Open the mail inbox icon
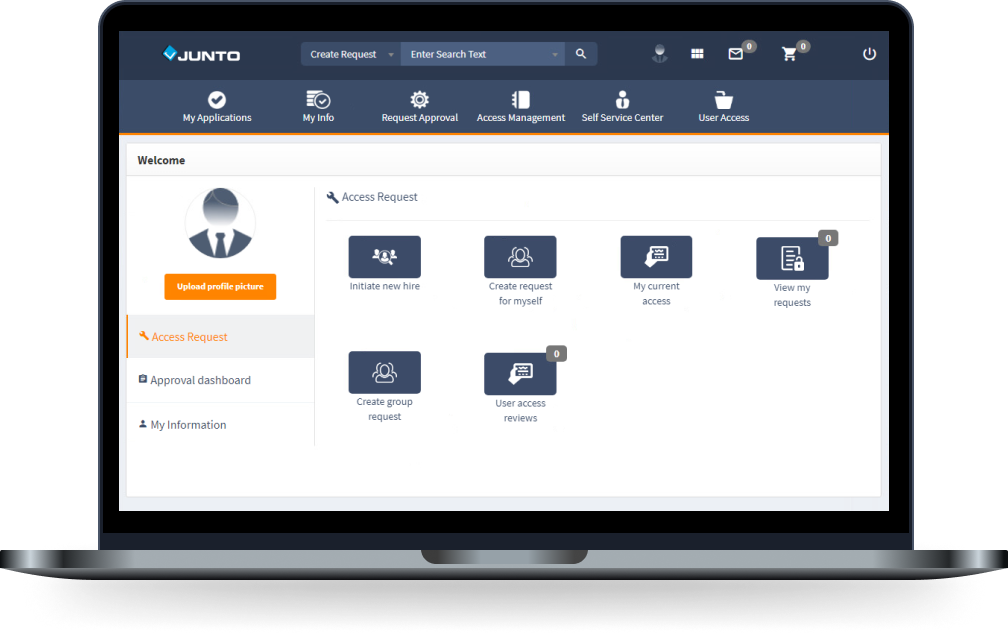Image resolution: width=1008 pixels, height=635 pixels. click(735, 55)
